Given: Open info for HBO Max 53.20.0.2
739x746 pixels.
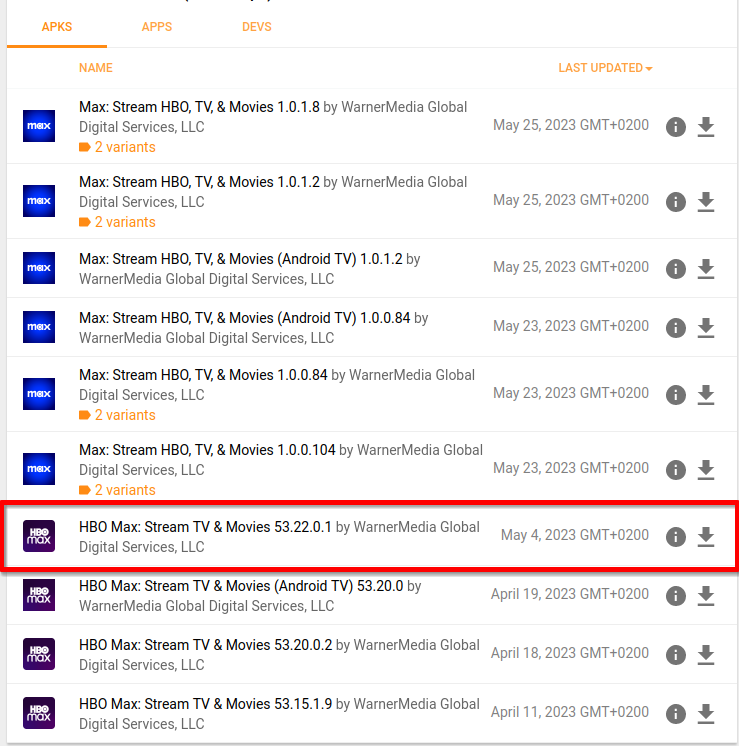Looking at the screenshot, I should coord(676,655).
